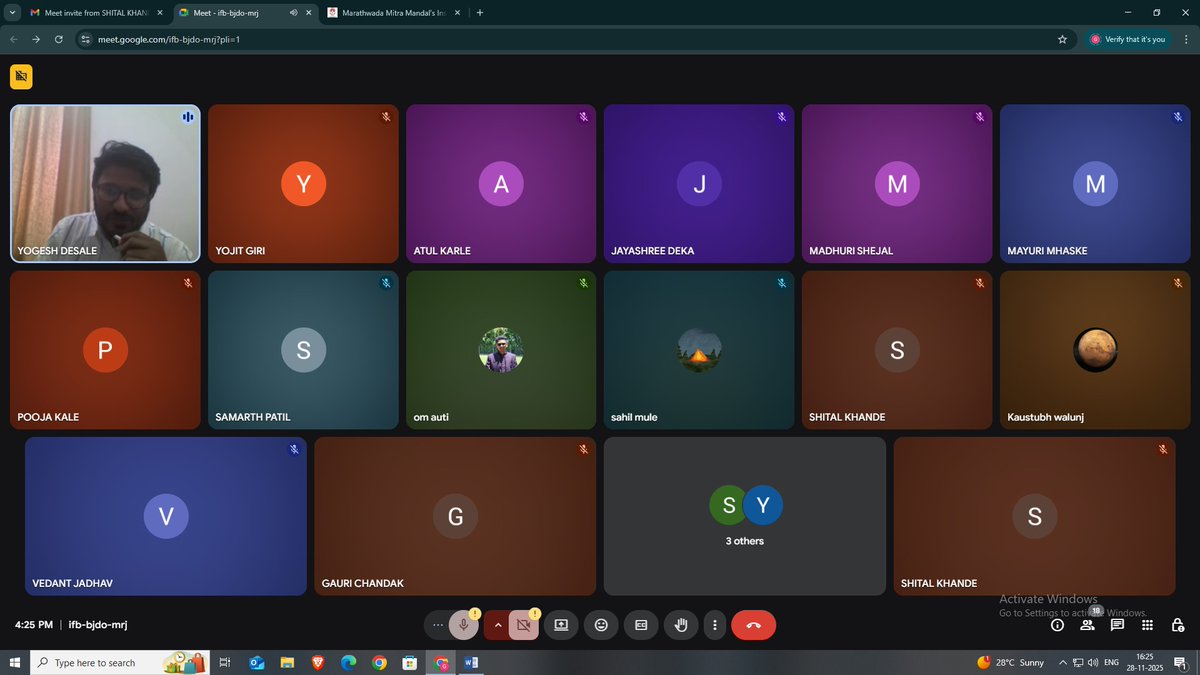Viewport: 1200px width, 675px height.
Task: Open the meeting details info icon
Action: pos(1057,625)
